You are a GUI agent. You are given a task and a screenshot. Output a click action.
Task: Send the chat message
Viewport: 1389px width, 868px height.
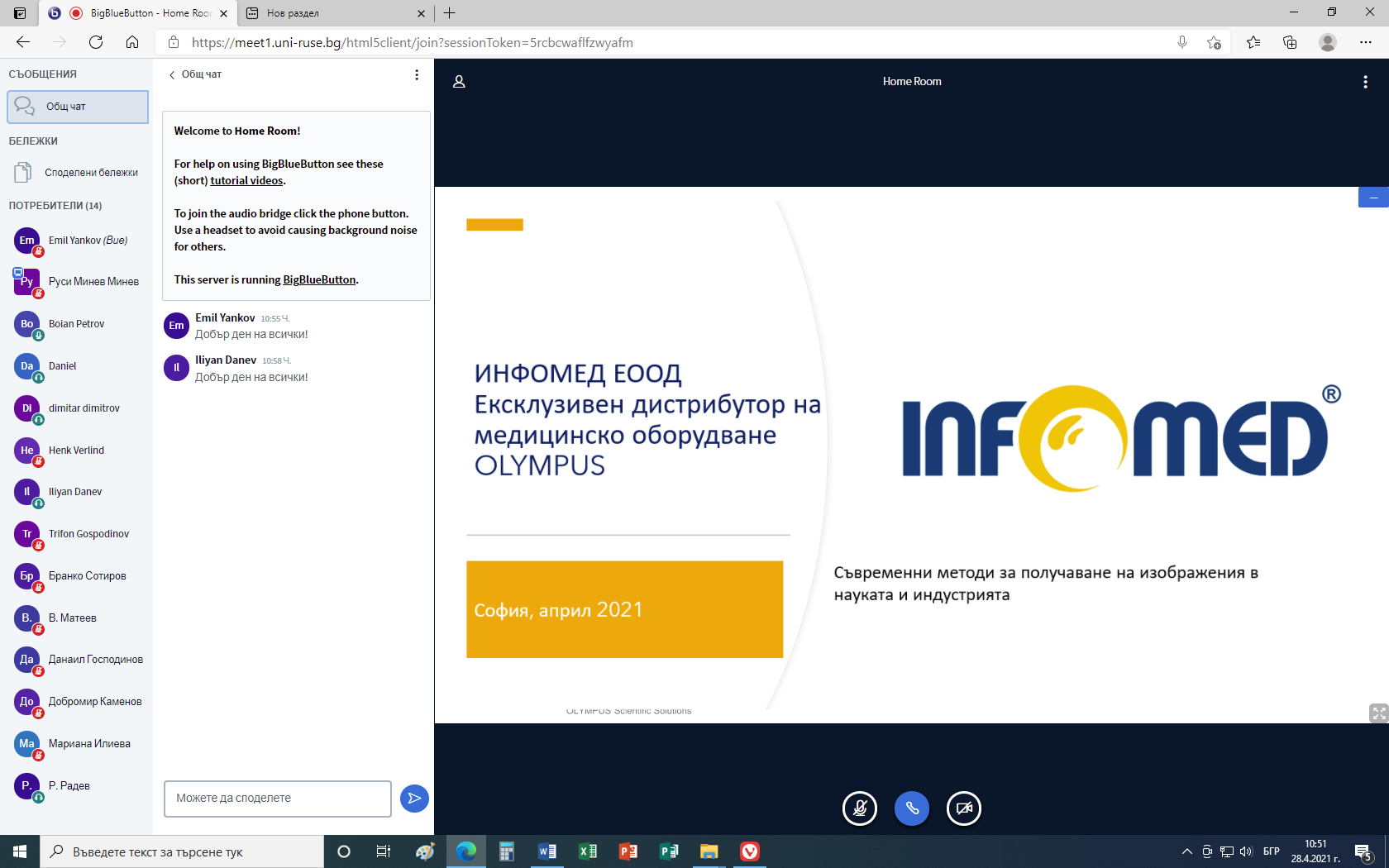point(414,799)
